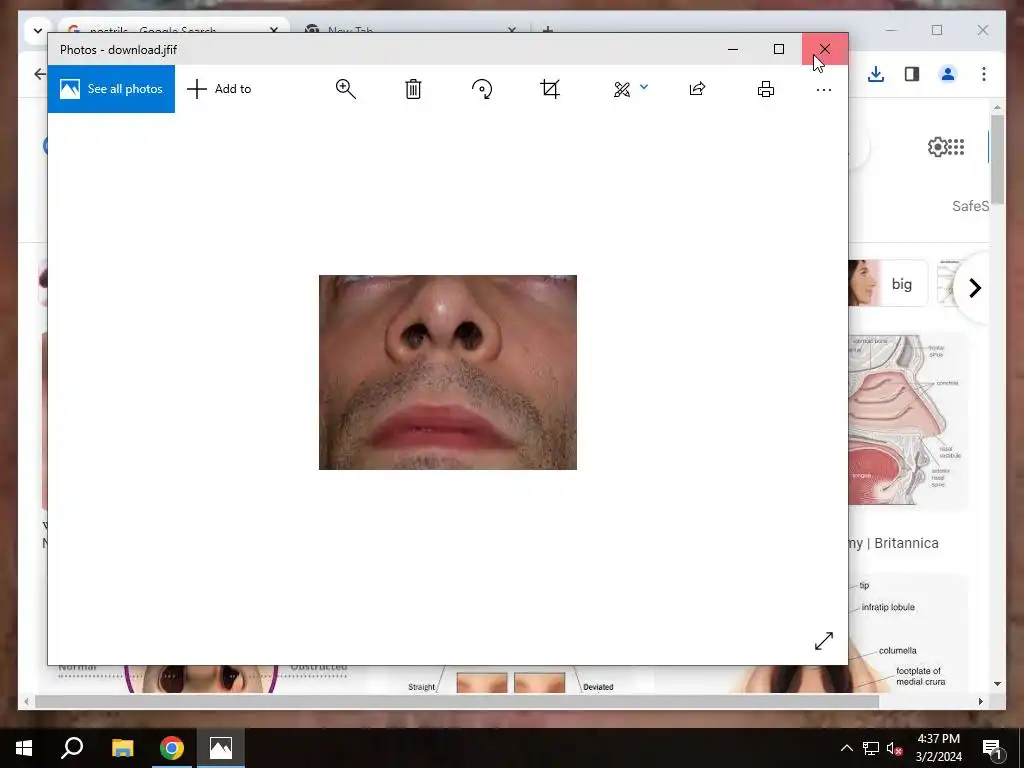Click the SafeSearch label in Chrome
Viewport: 1024px width, 768px height.
coord(970,206)
